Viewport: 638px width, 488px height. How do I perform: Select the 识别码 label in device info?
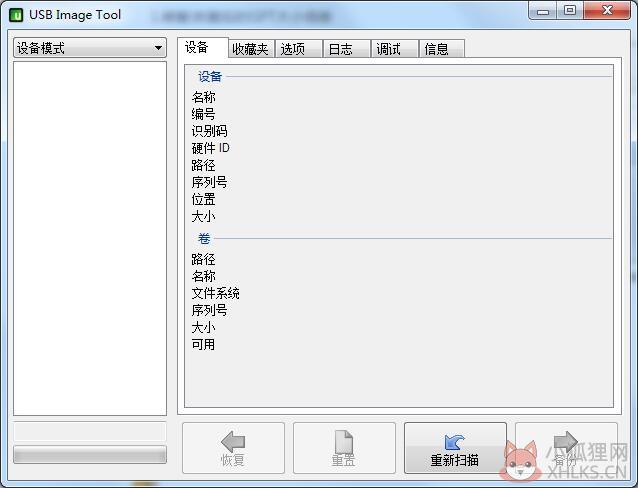(x=210, y=131)
